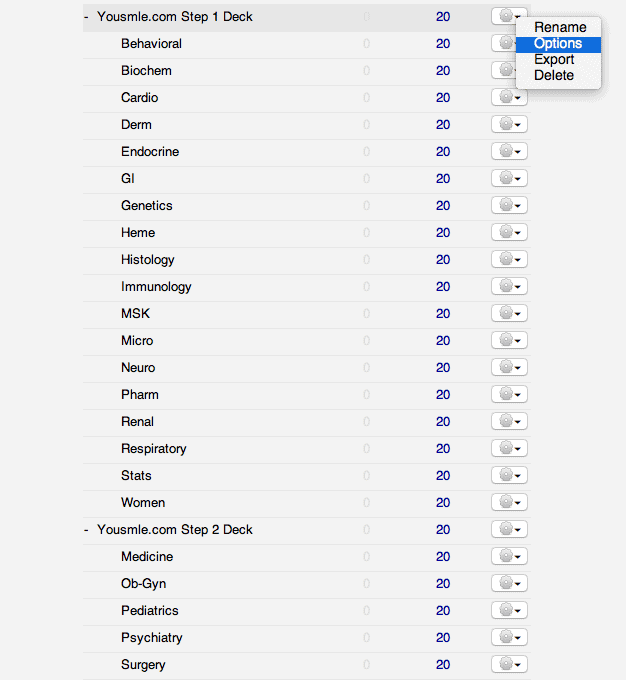Select the Pediatrics deck

click(150, 610)
